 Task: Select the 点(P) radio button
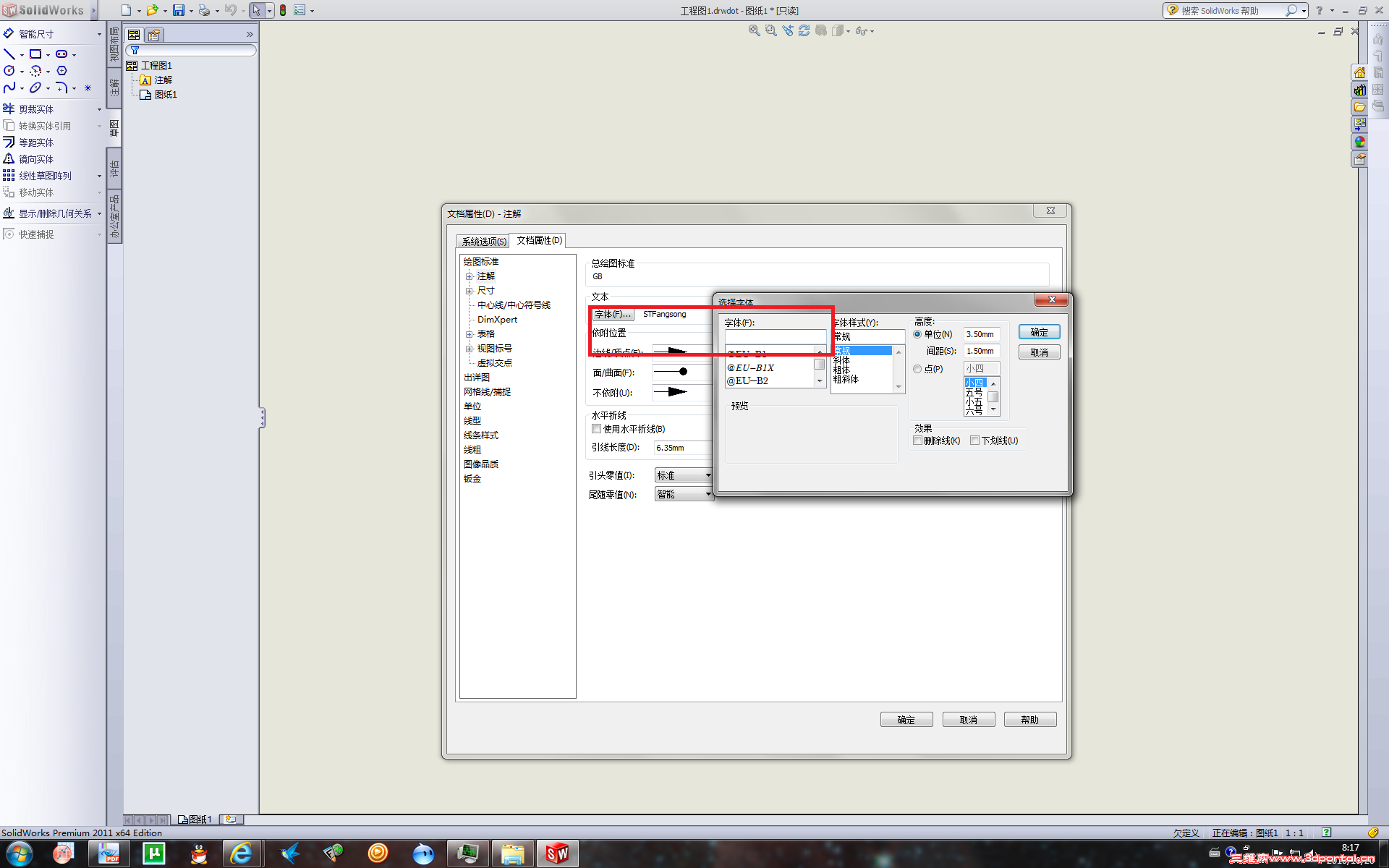click(x=918, y=369)
